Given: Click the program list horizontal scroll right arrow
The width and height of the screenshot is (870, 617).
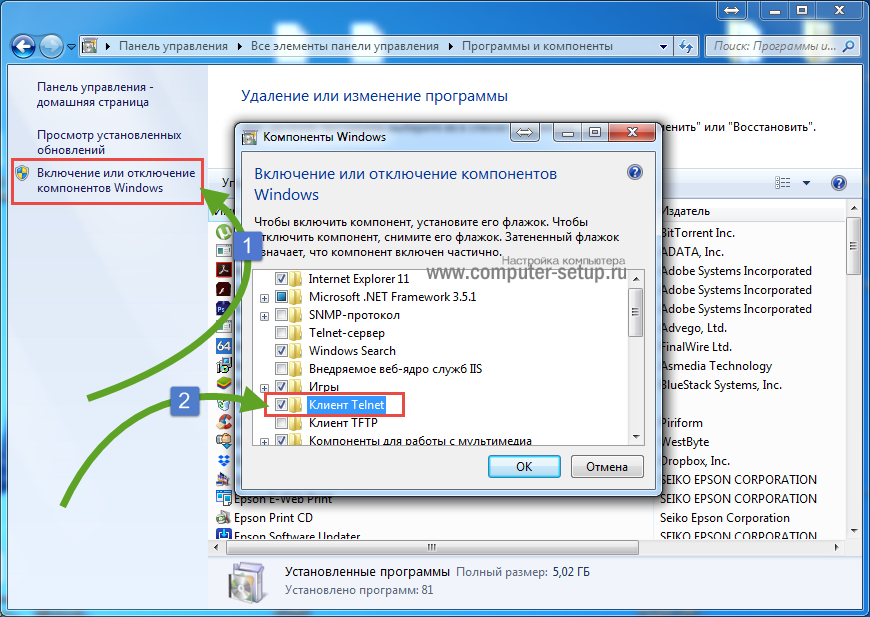Looking at the screenshot, I should [x=837, y=548].
